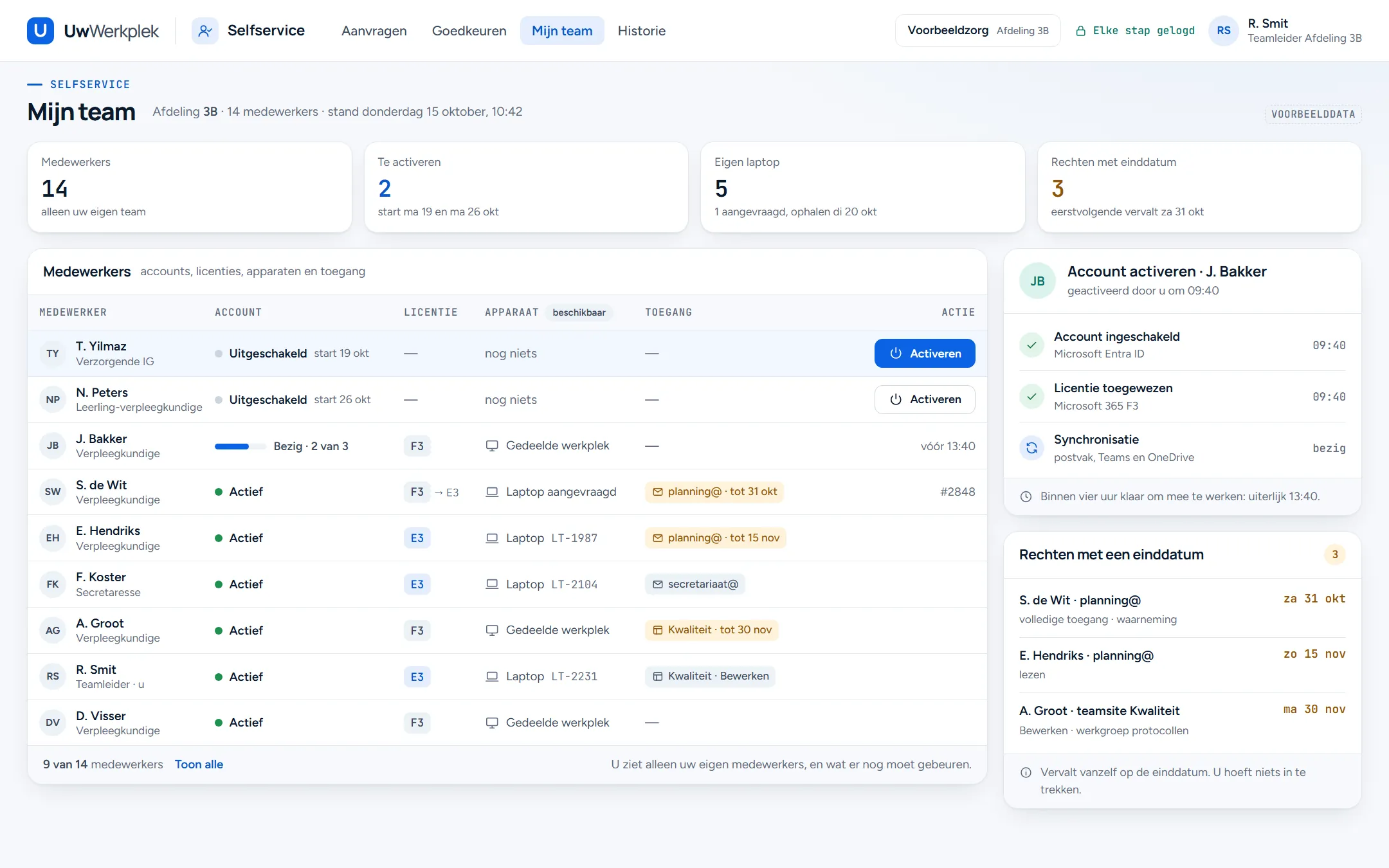Switch to the Goedkeuren tab

[469, 30]
